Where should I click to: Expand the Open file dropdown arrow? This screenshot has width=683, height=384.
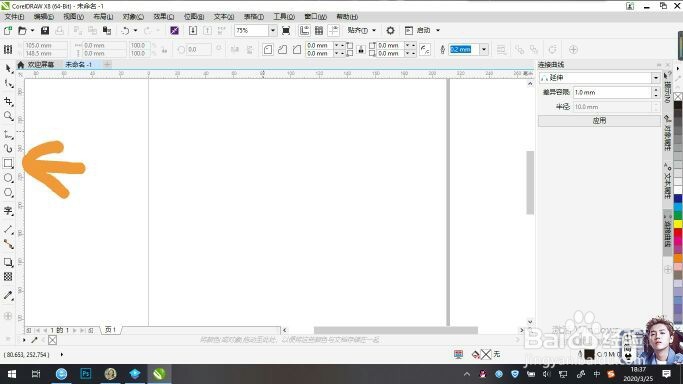pyautogui.click(x=32, y=30)
